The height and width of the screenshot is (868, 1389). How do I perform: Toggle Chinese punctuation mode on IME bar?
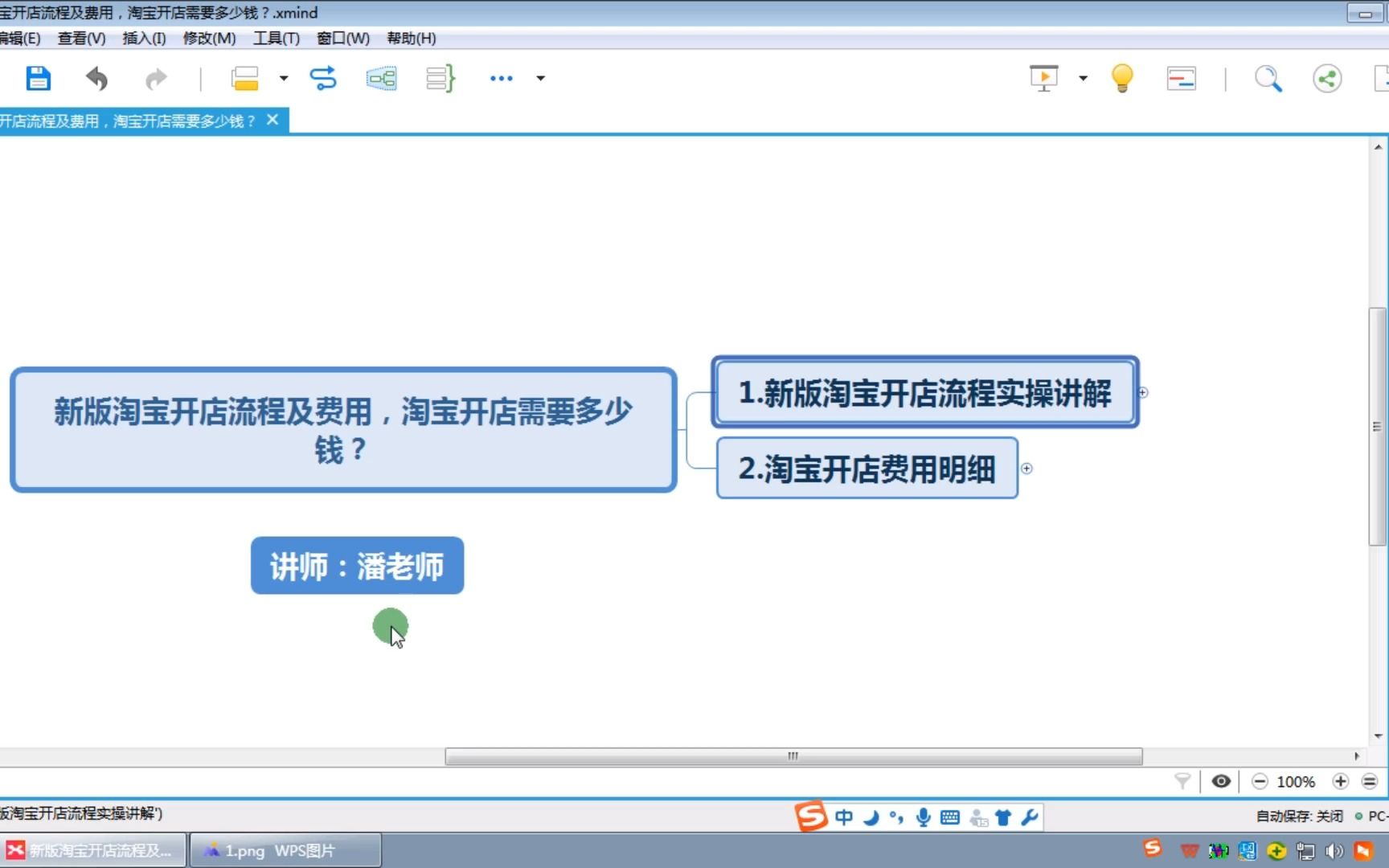[x=896, y=817]
